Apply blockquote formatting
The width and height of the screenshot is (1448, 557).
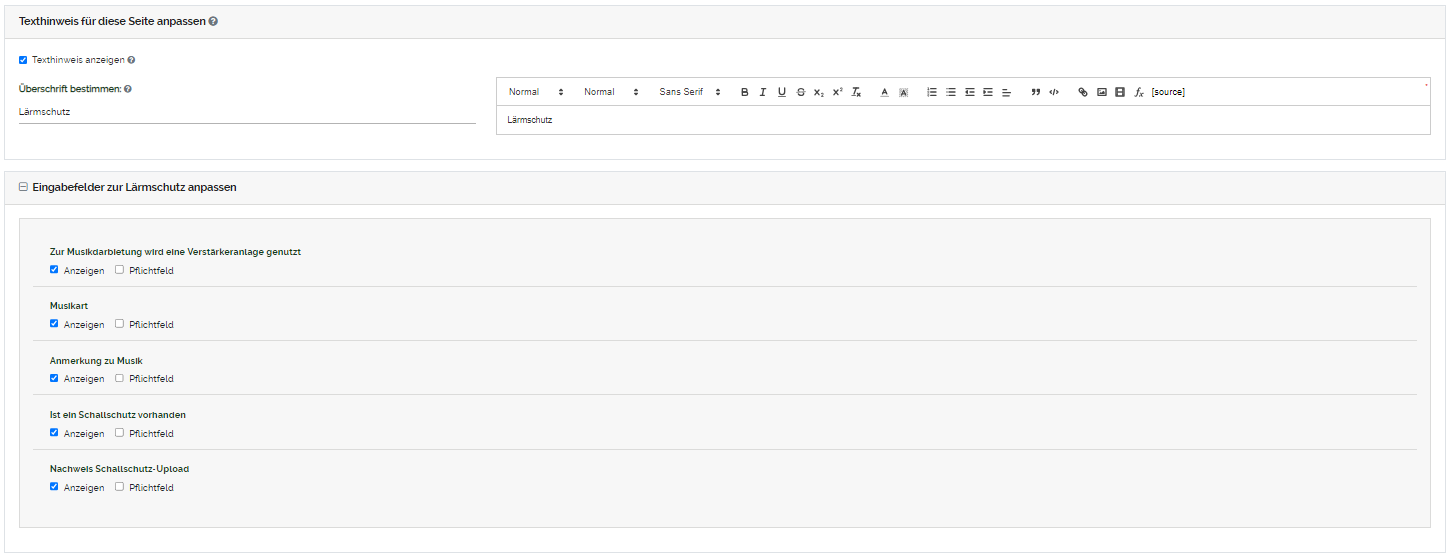(1036, 92)
